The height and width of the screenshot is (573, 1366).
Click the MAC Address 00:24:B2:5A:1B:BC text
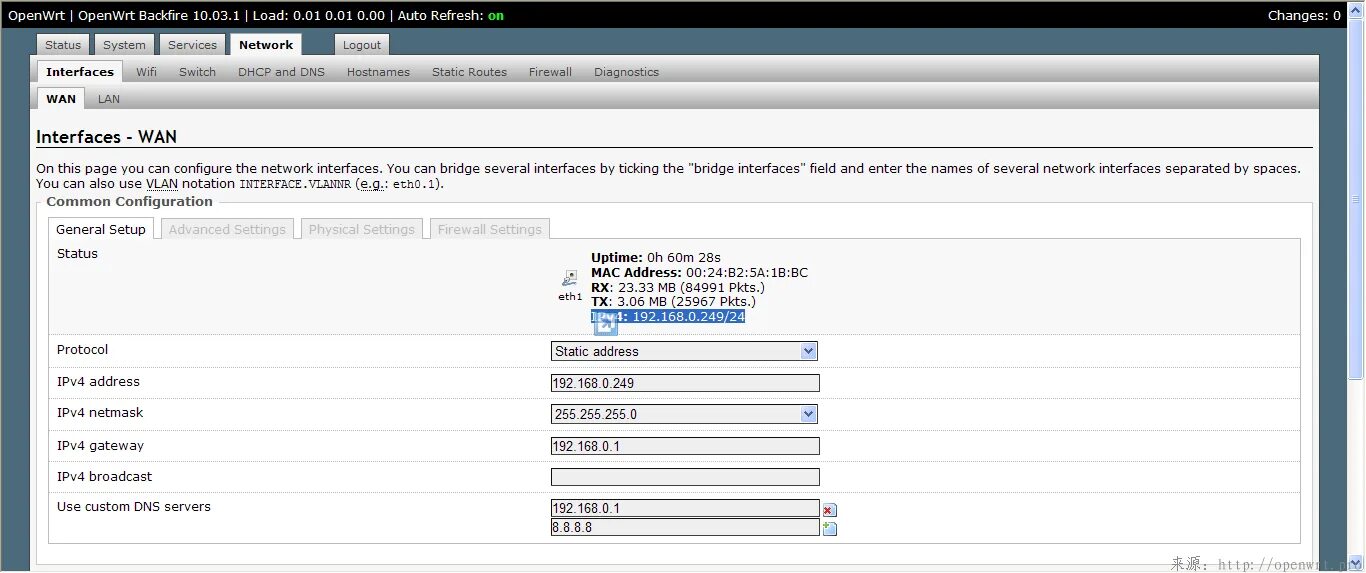point(699,273)
